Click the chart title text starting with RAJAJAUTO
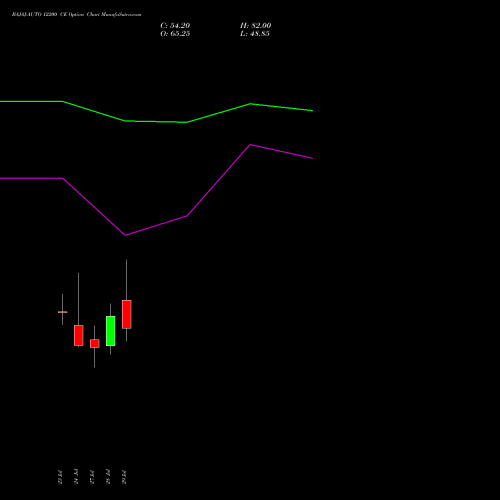Image resolution: width=500 pixels, height=500 pixels. tap(76, 15)
